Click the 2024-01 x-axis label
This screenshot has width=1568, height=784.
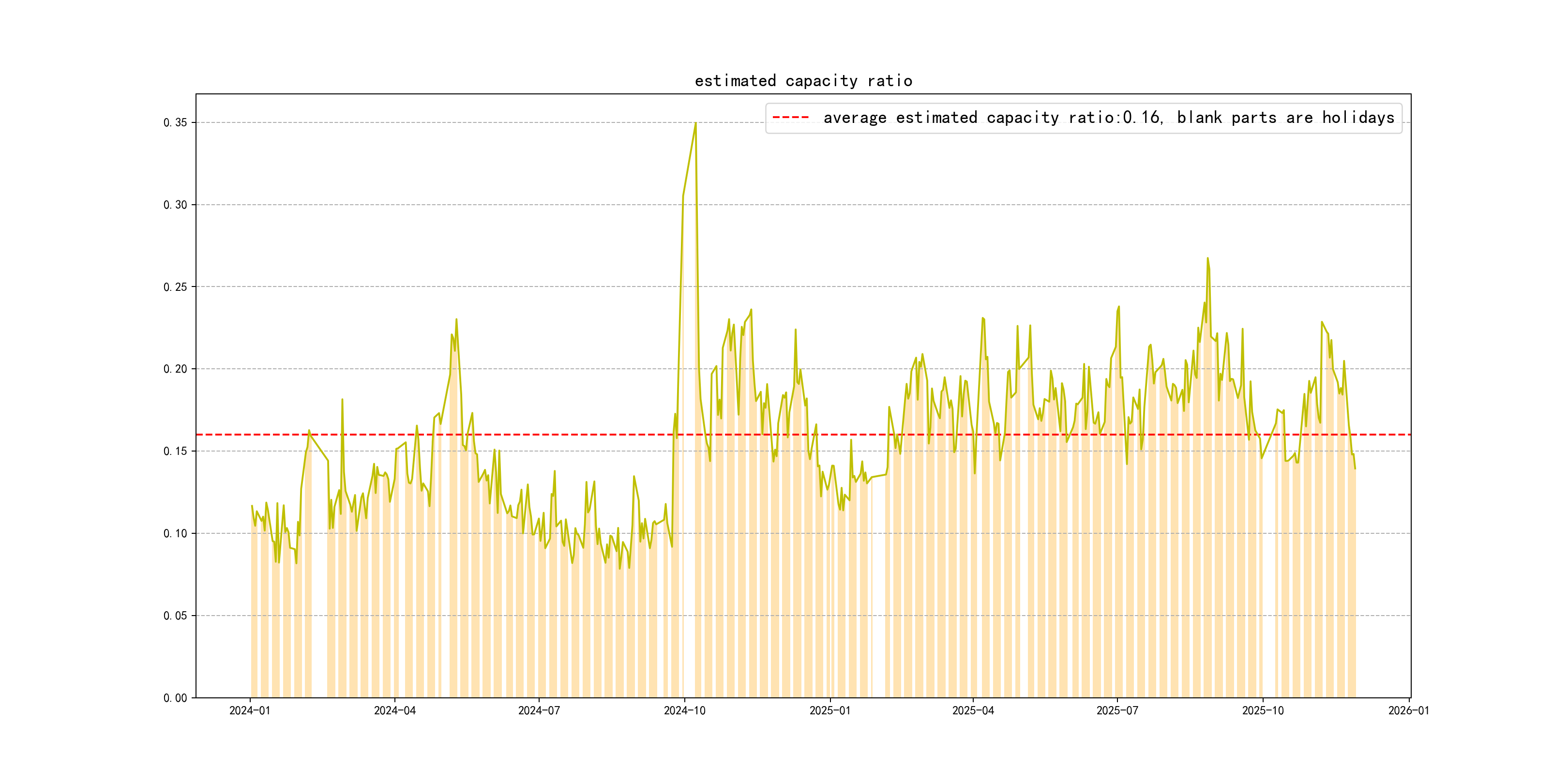(x=250, y=711)
